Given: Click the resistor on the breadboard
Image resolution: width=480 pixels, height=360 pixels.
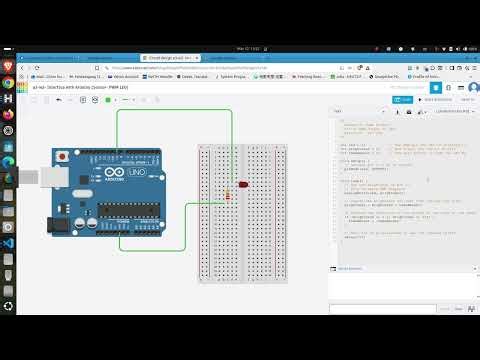Looking at the screenshot, I should tap(228, 195).
